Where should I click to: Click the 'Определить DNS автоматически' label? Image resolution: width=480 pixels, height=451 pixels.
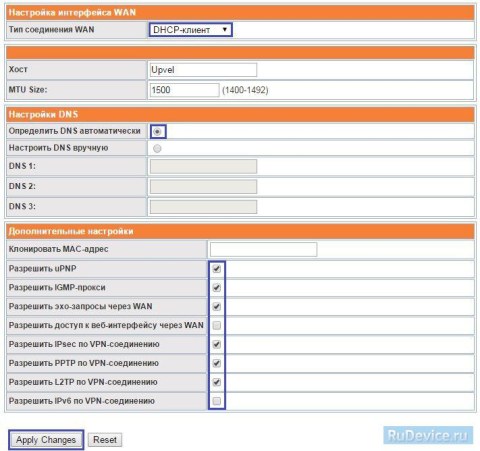tap(75, 131)
